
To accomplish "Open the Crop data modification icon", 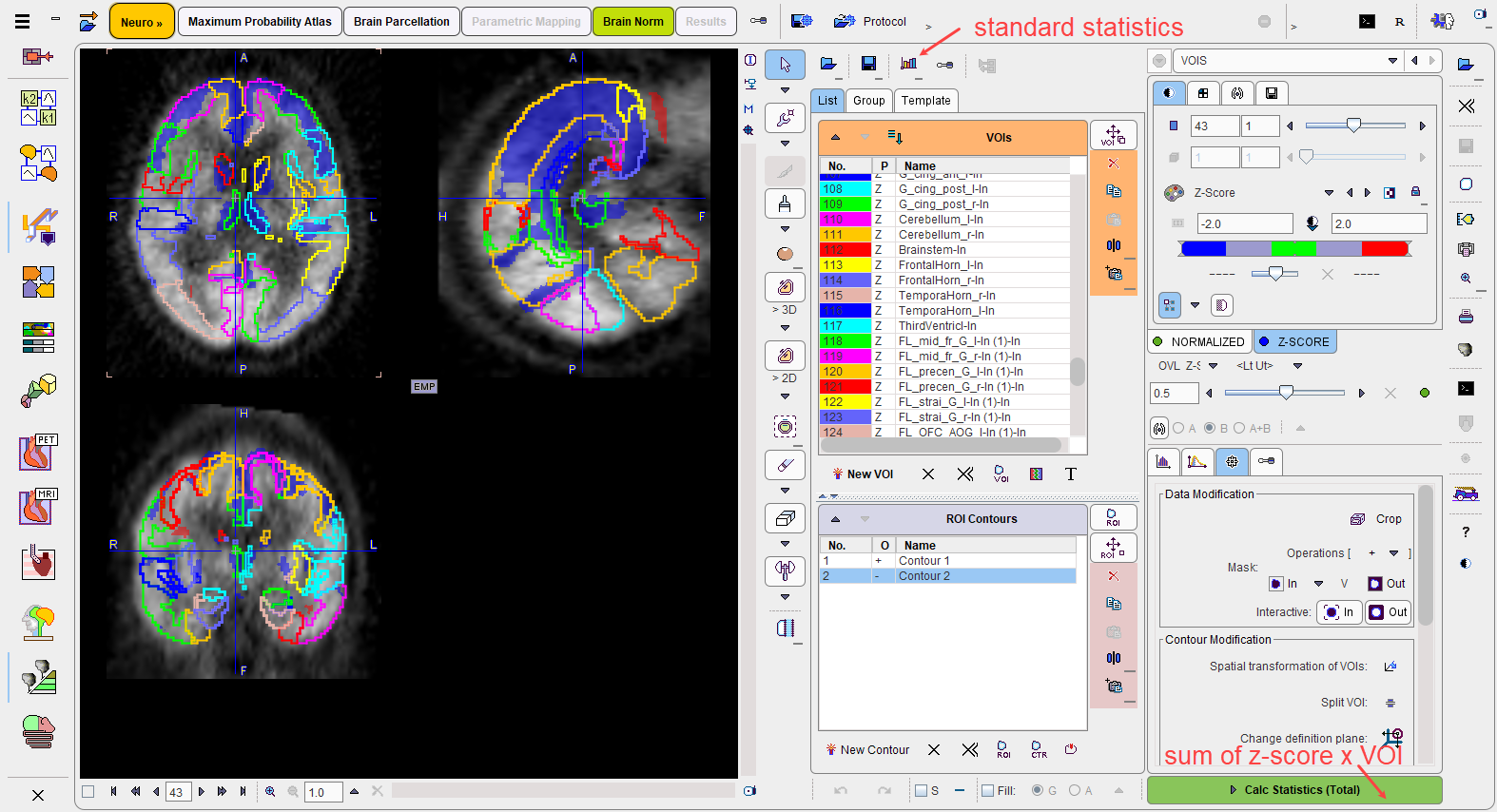I will [1358, 519].
